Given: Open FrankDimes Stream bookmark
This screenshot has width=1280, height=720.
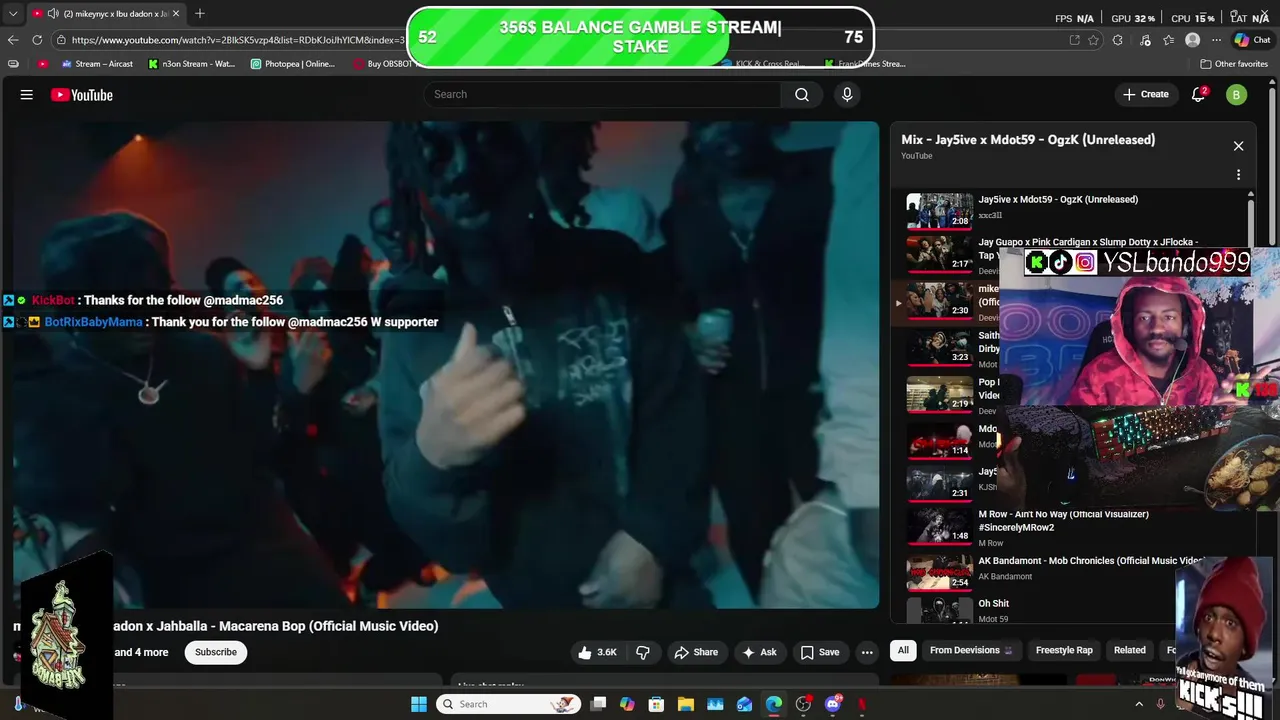Looking at the screenshot, I should pyautogui.click(x=865, y=64).
